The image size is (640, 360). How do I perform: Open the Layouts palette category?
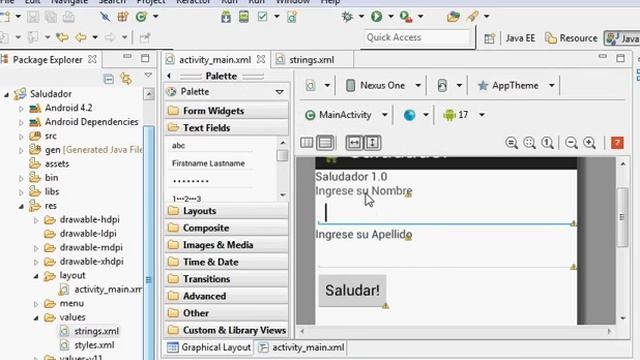coord(226,211)
